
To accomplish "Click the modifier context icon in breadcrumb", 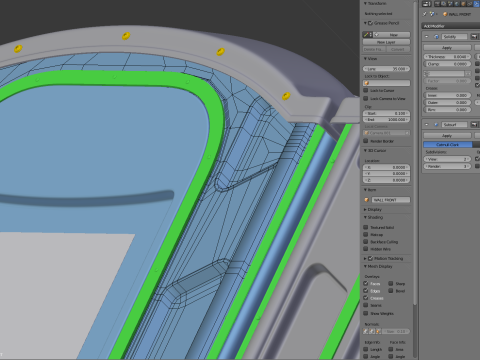I will (432, 14).
